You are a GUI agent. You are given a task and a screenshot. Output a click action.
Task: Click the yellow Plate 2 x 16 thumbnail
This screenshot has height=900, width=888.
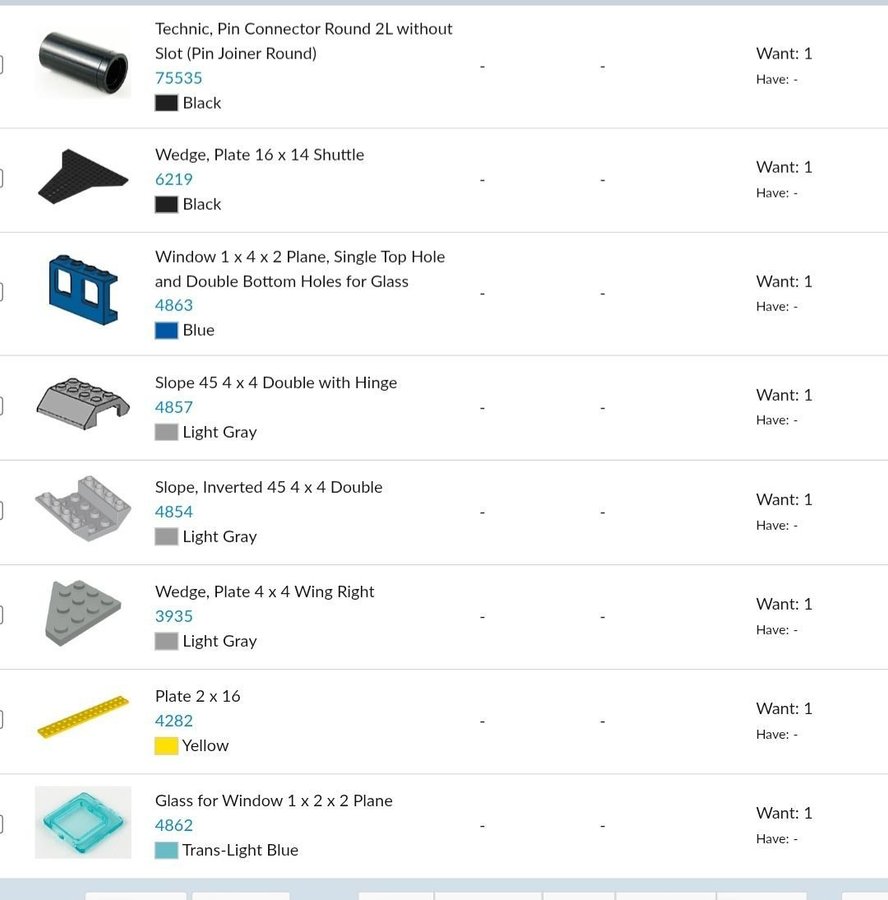83,717
